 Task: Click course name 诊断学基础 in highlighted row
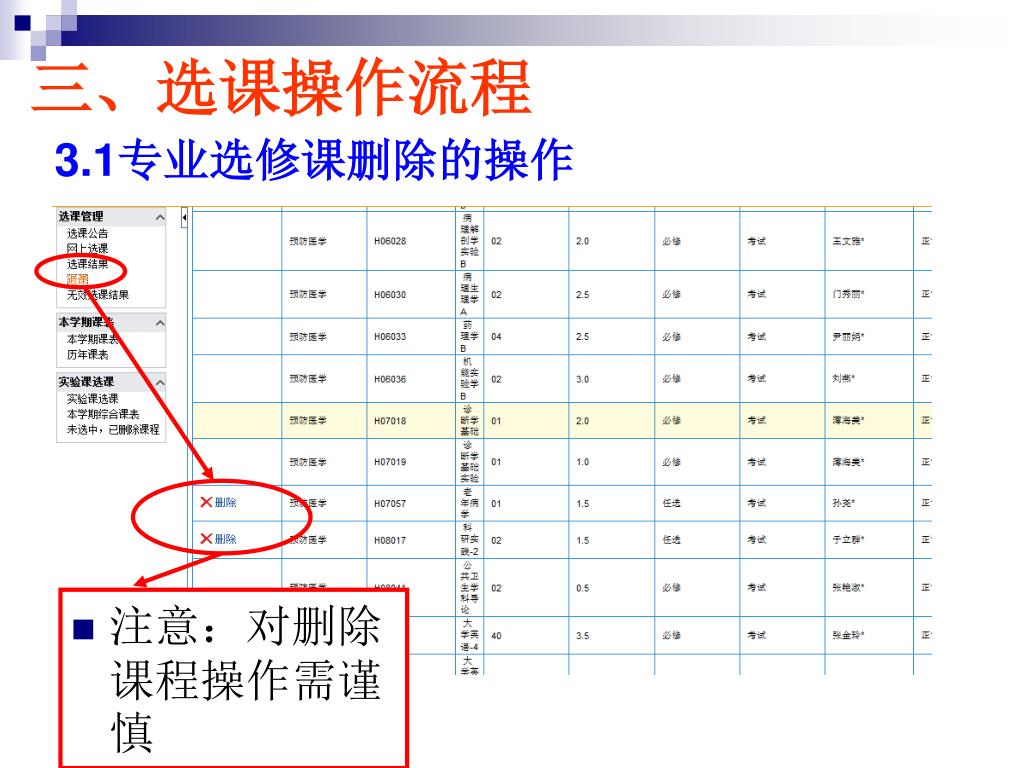(470, 421)
